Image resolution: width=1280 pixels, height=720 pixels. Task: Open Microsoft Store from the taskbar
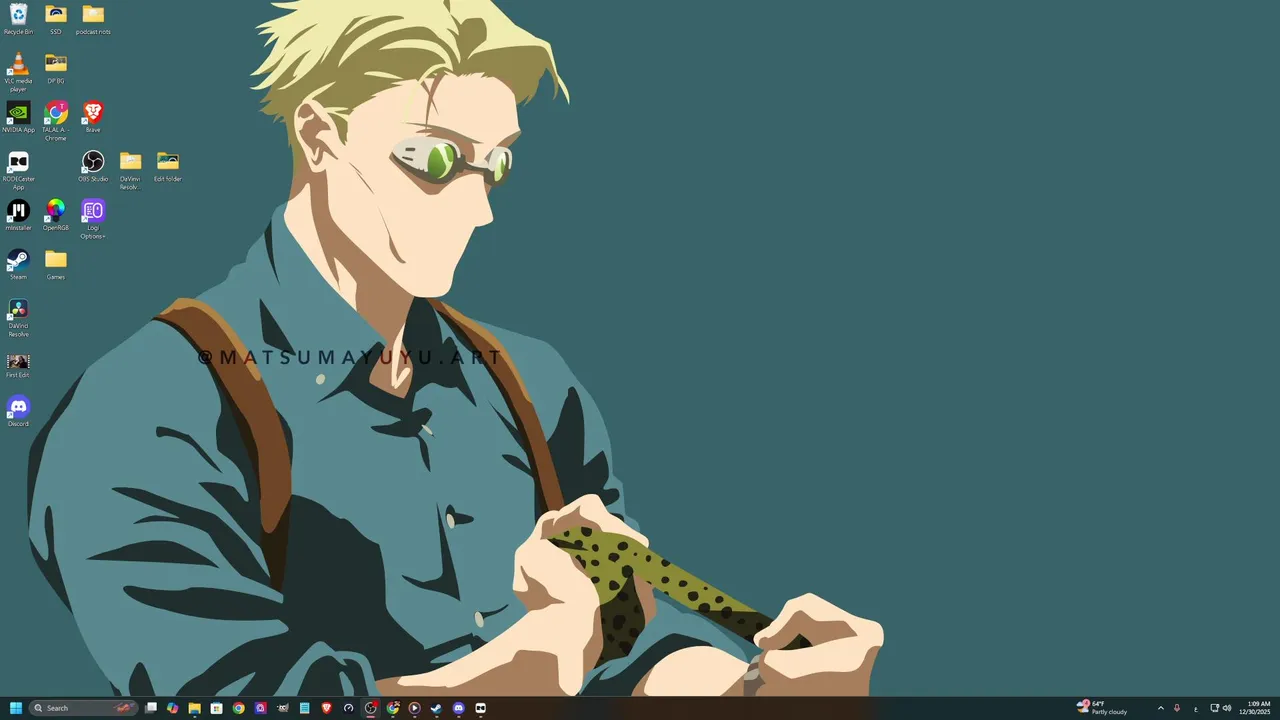pyautogui.click(x=216, y=708)
